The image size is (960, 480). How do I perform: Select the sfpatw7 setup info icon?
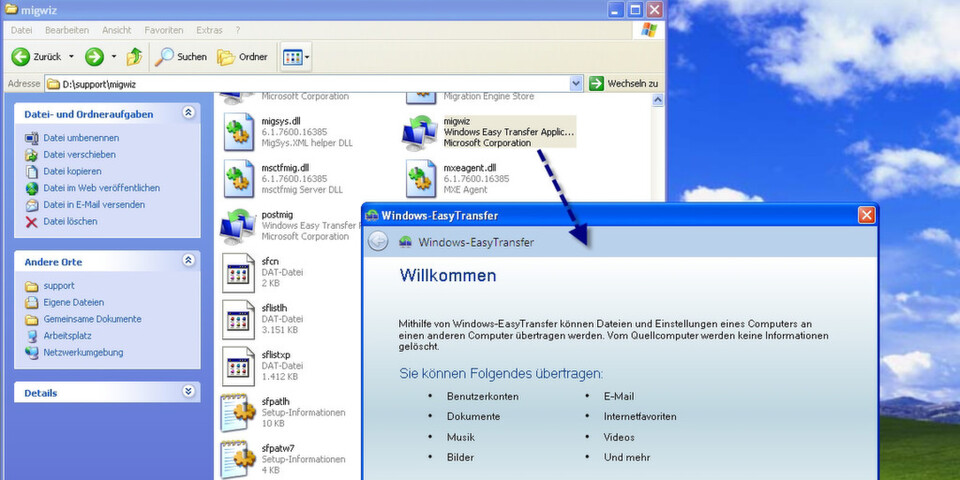(238, 459)
